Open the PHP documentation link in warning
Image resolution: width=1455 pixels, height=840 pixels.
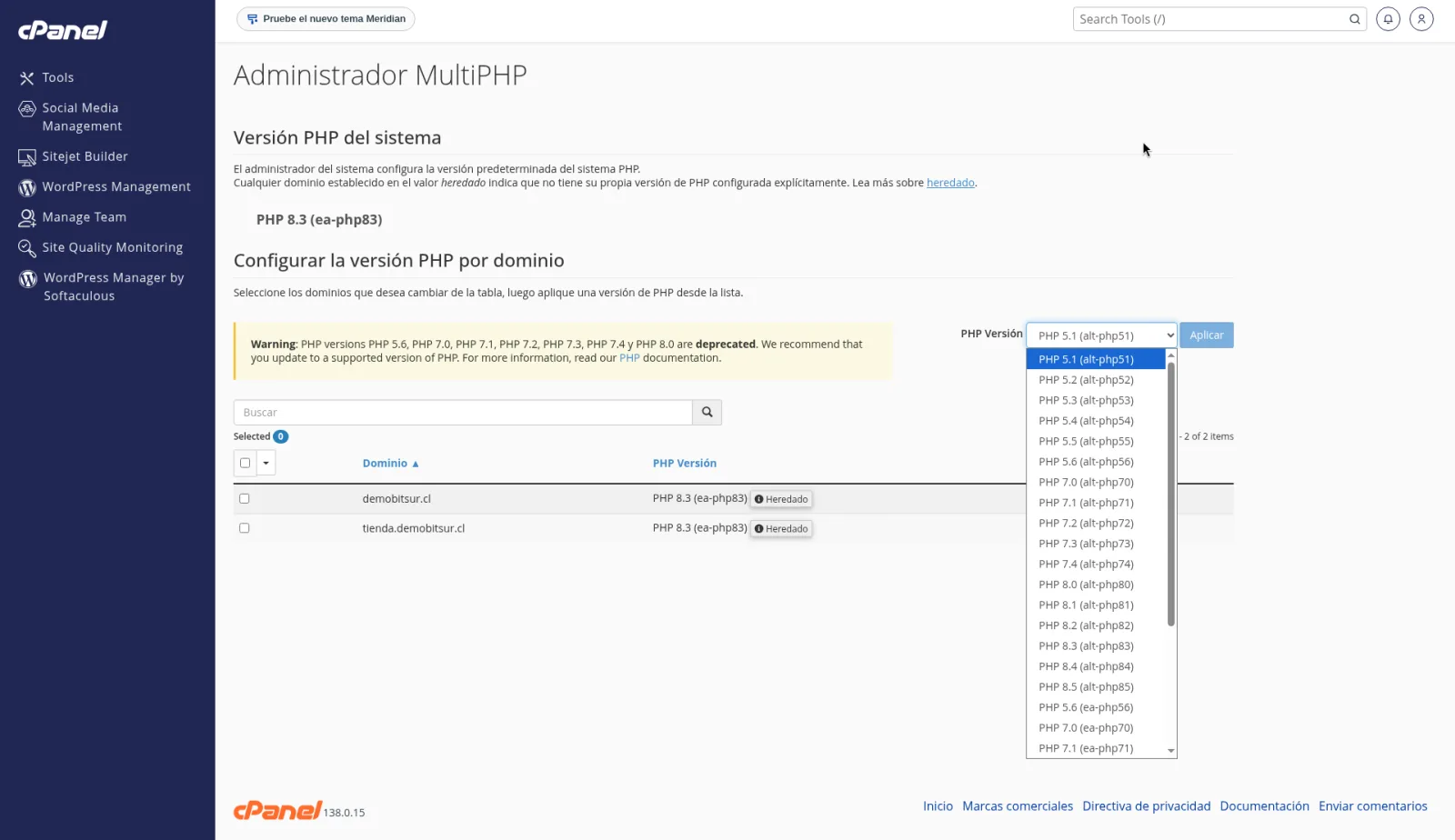pyautogui.click(x=629, y=358)
